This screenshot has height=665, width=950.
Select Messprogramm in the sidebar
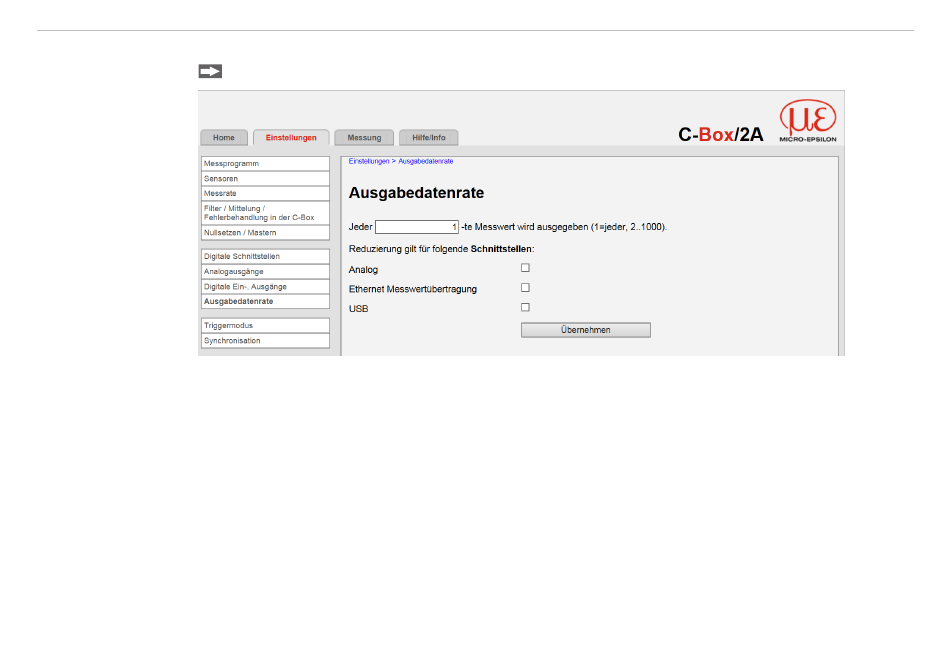265,164
